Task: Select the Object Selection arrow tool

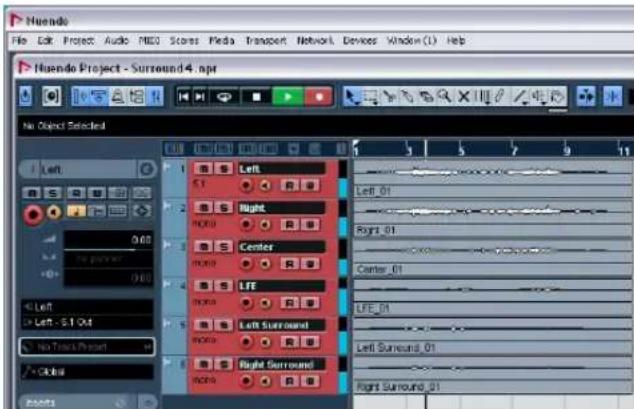Action: (x=351, y=97)
